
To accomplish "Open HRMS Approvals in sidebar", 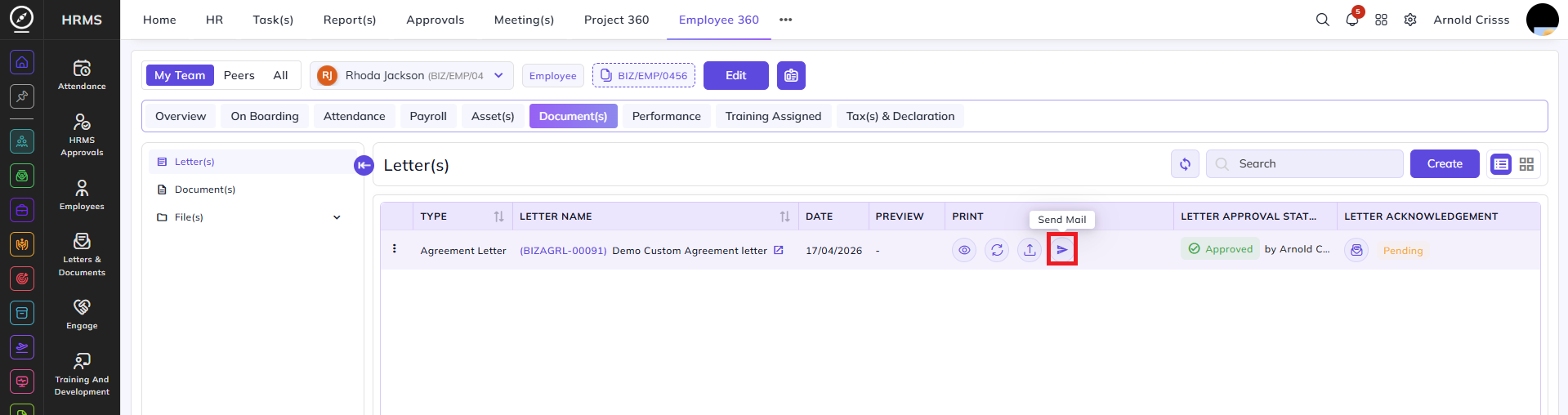I will 82,135.
